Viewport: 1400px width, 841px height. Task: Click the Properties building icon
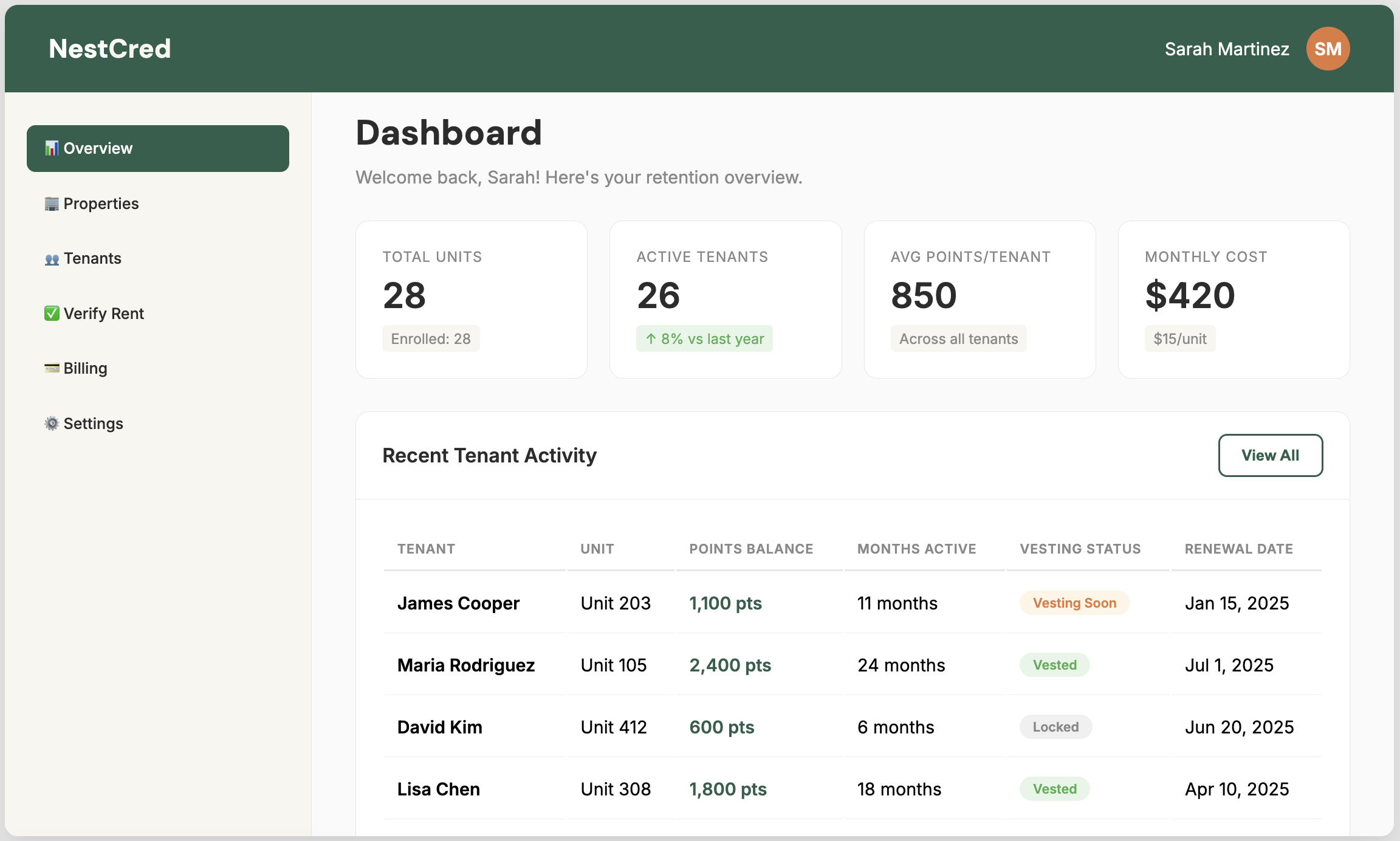(x=52, y=203)
